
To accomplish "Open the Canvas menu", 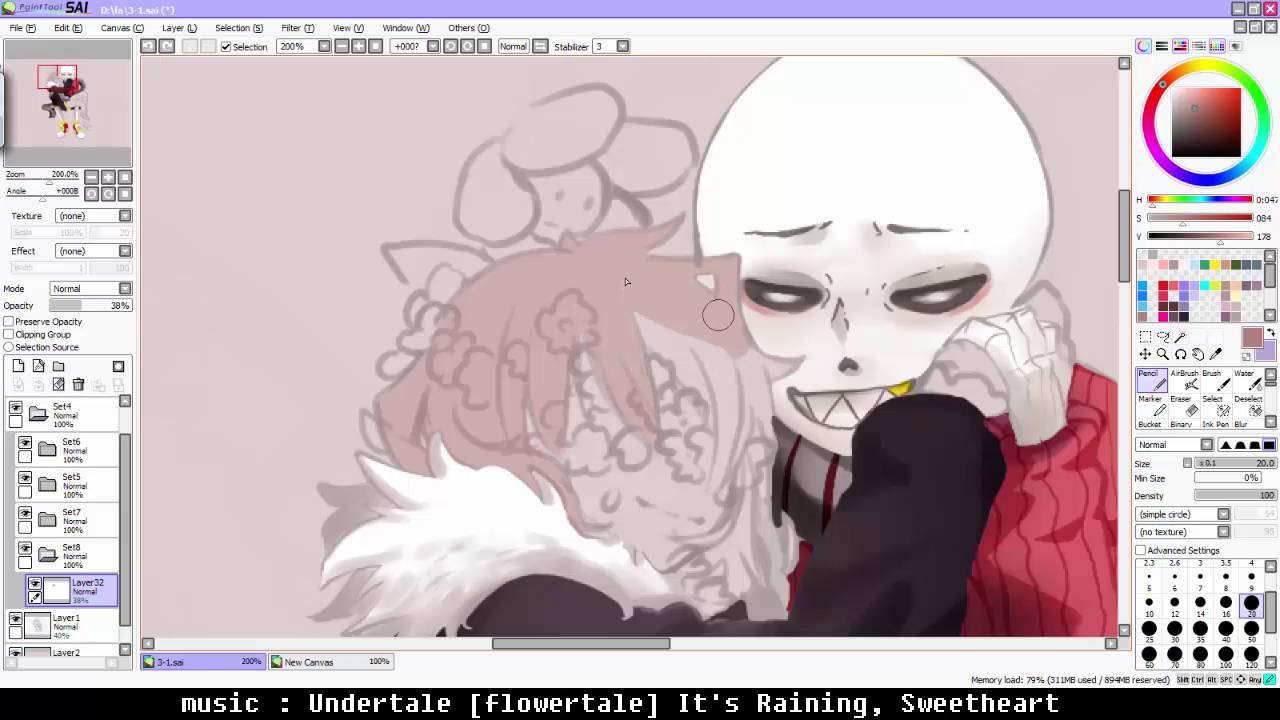I will [x=122, y=28].
